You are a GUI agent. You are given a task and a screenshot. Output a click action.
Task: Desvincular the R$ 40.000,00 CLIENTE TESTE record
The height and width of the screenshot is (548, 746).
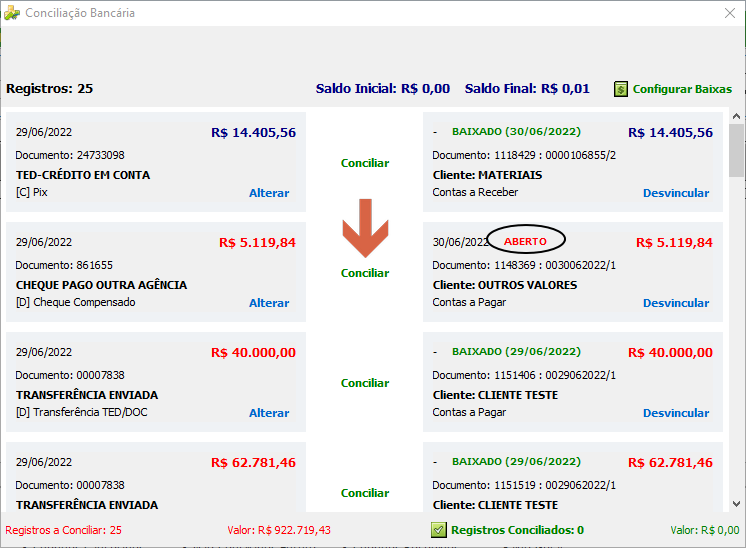[x=676, y=413]
